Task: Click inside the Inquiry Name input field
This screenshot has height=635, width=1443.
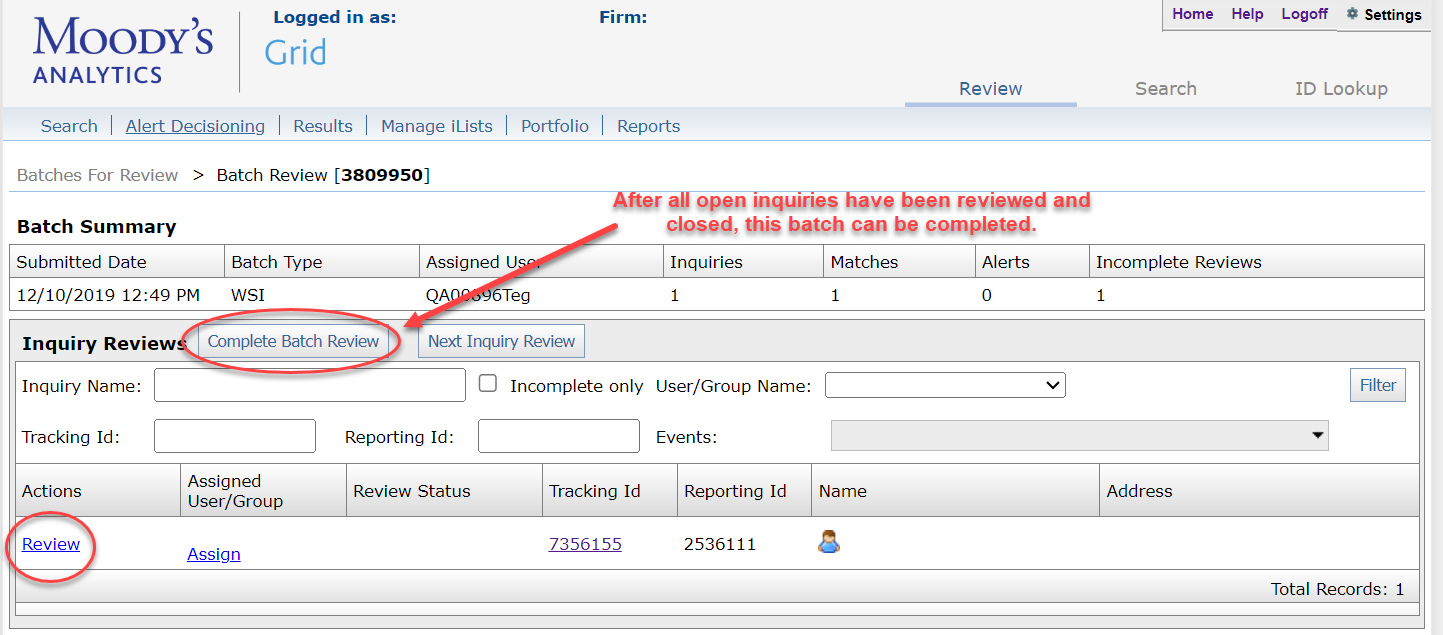Action: coord(309,384)
